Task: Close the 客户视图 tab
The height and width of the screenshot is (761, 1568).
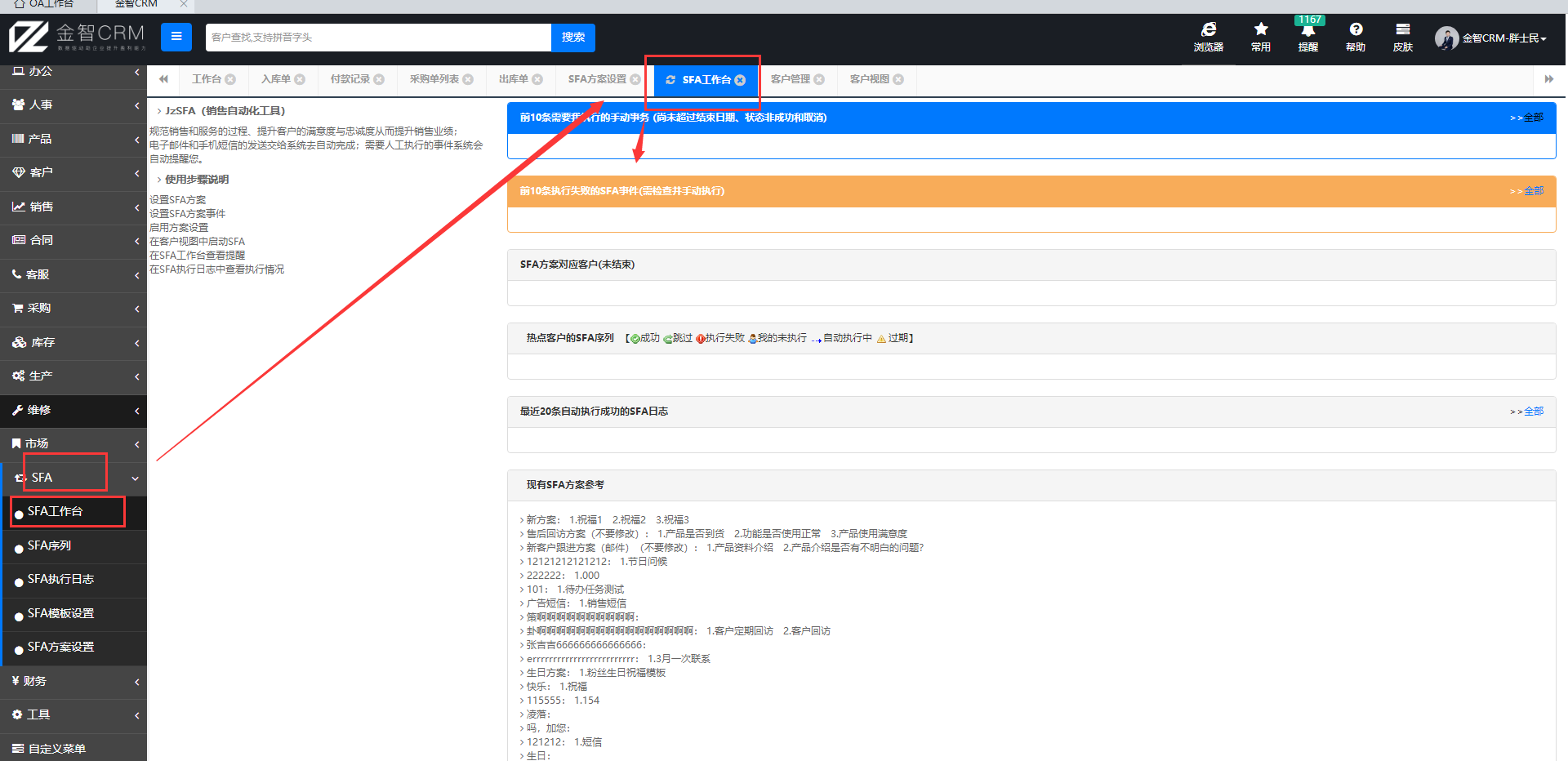Action: pyautogui.click(x=898, y=79)
